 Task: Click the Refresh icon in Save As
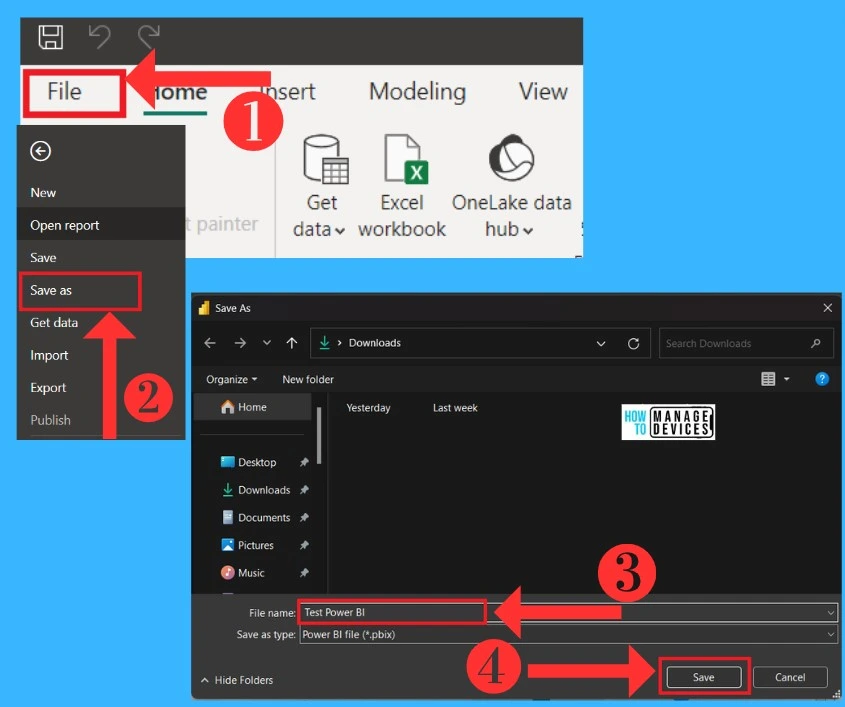[634, 343]
